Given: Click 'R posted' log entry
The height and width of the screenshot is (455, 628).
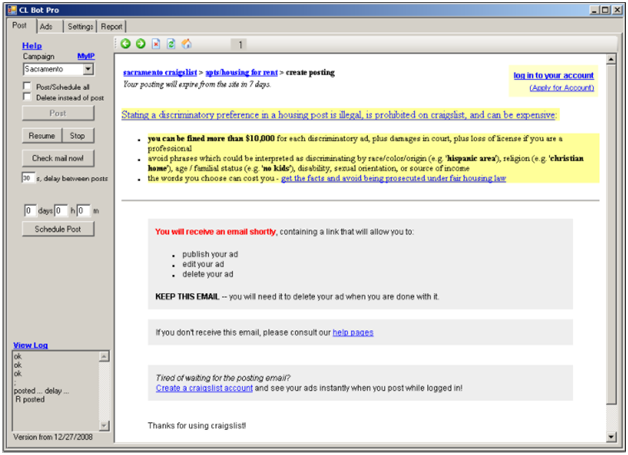Looking at the screenshot, I should [30, 400].
